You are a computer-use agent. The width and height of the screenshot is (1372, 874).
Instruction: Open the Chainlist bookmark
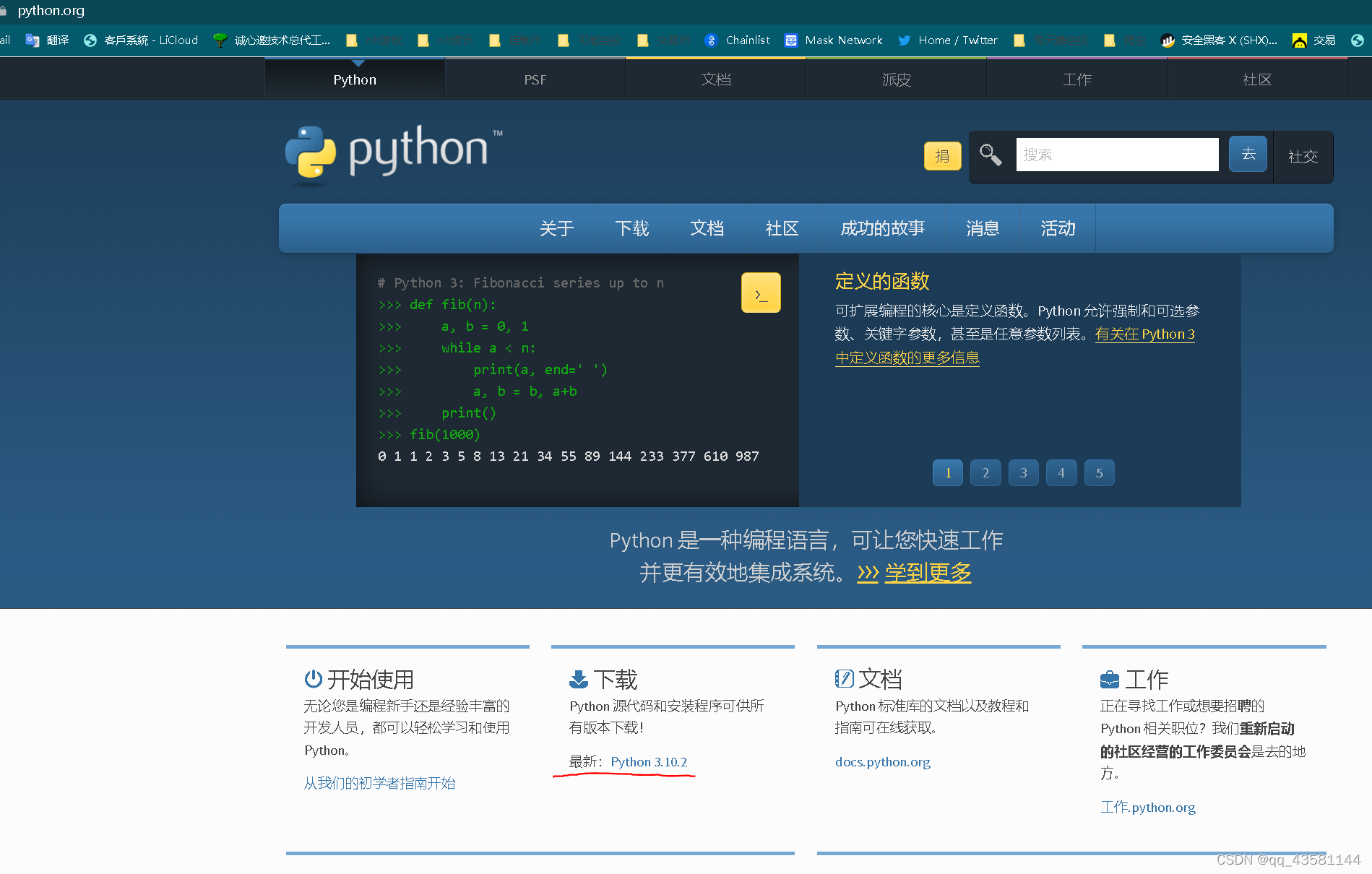pyautogui.click(x=737, y=40)
